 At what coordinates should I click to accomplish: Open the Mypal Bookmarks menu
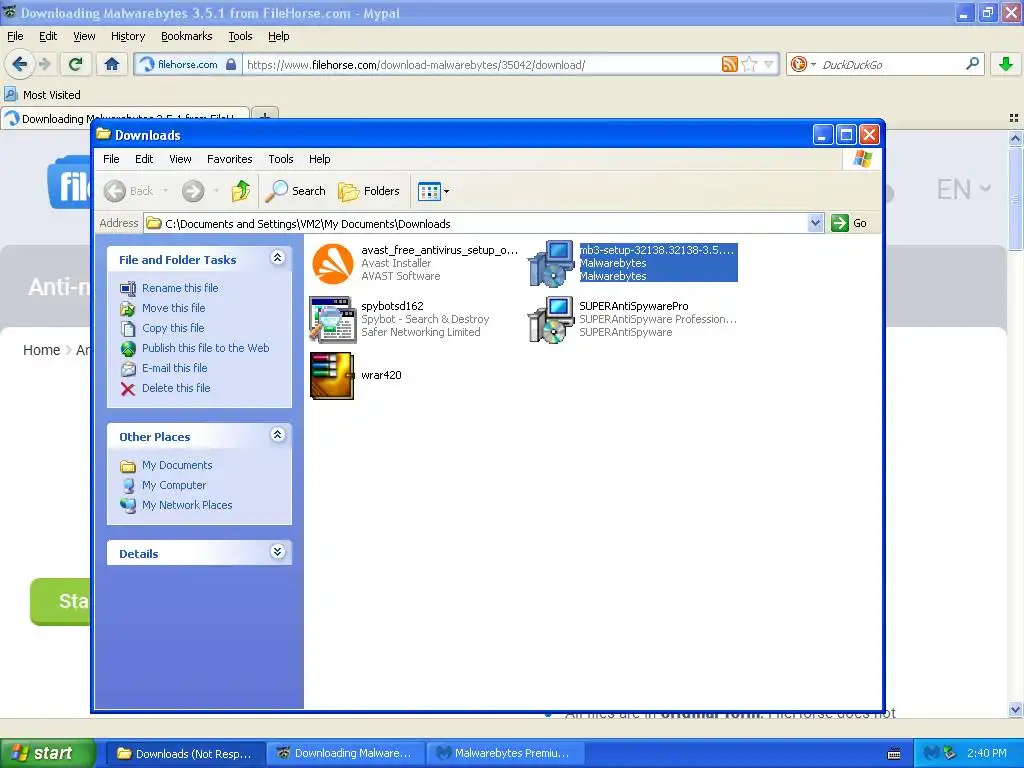187,37
